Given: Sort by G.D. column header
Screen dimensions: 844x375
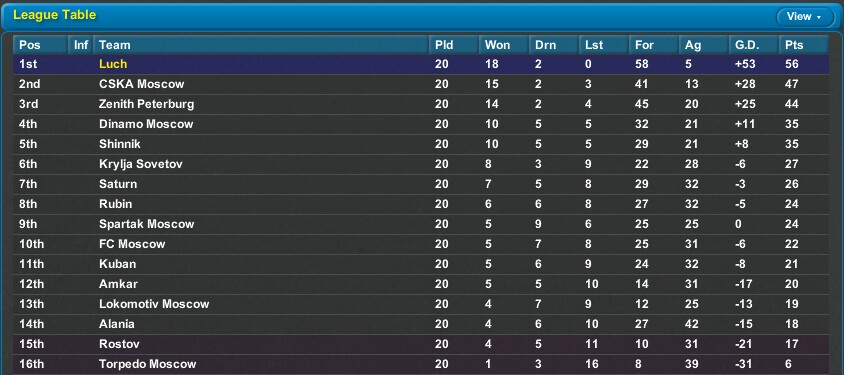Looking at the screenshot, I should [x=754, y=45].
